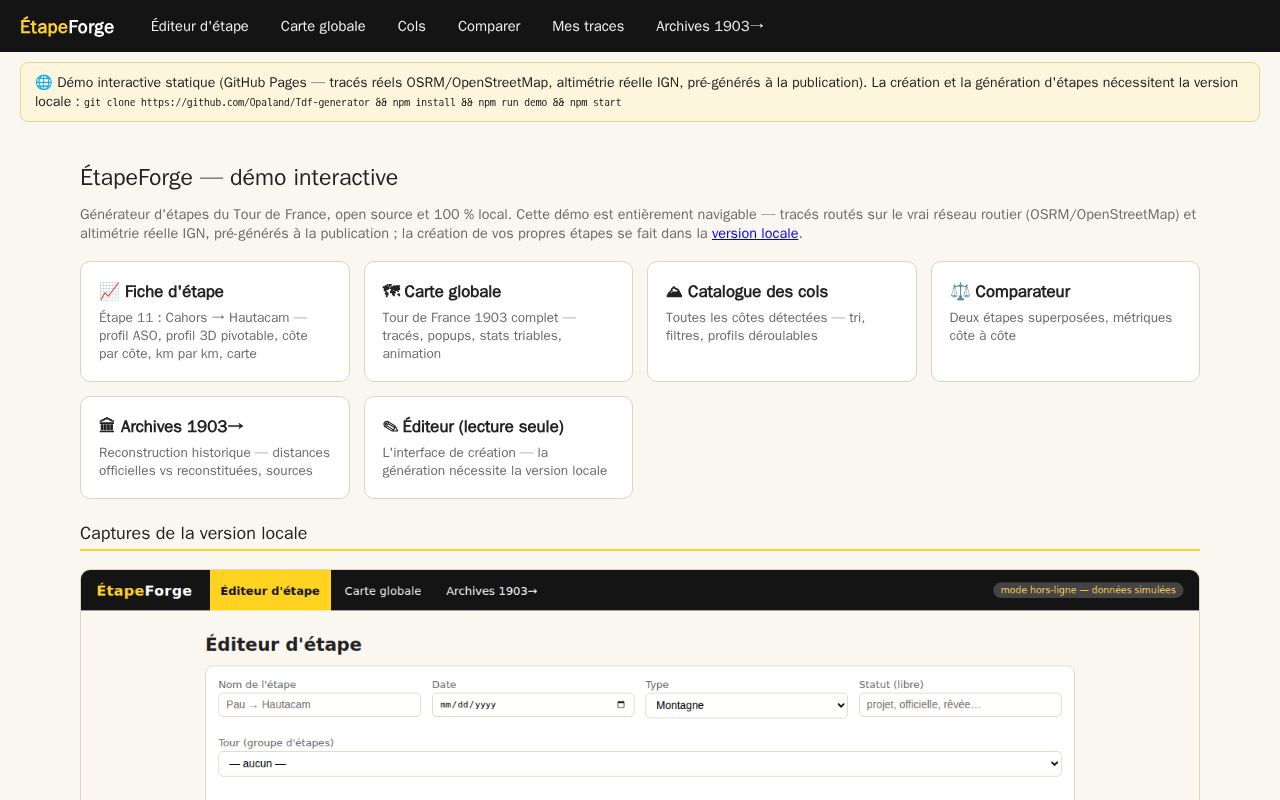Open the Type dropdown showing Montagne
1280x800 pixels.
(x=747, y=705)
